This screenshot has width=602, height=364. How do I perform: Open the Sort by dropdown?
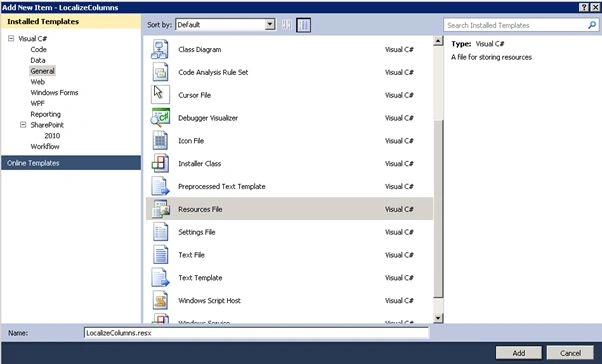coord(270,25)
